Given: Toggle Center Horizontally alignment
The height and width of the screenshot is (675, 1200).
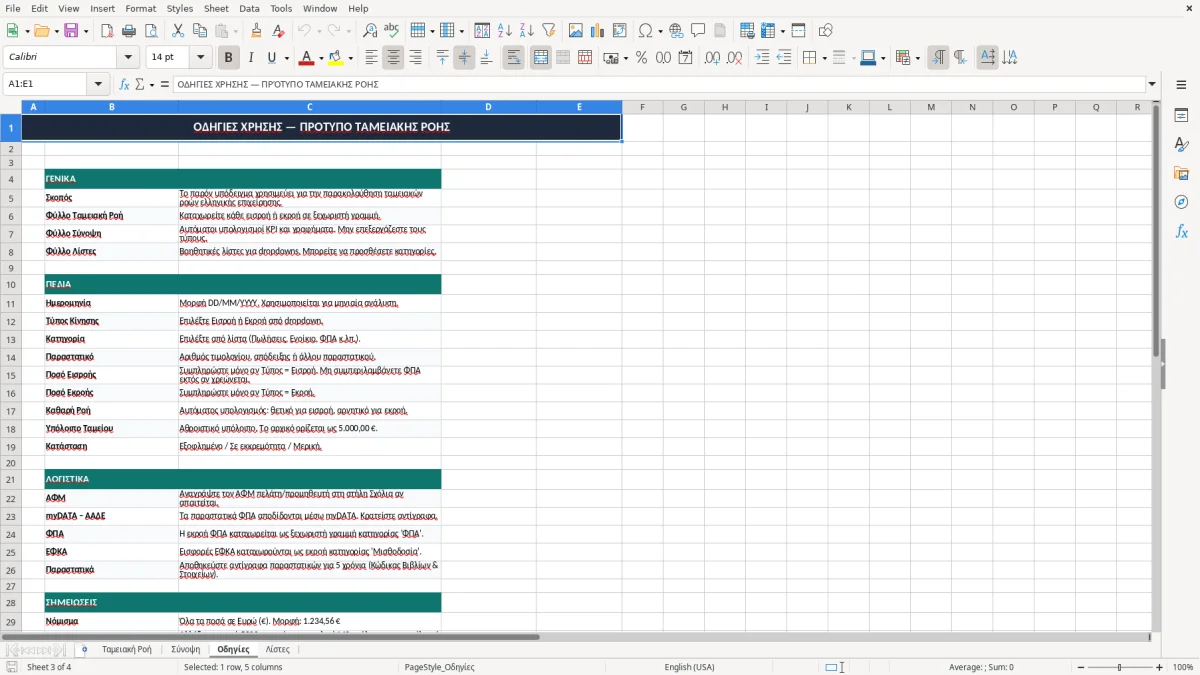Looking at the screenshot, I should pyautogui.click(x=393, y=58).
